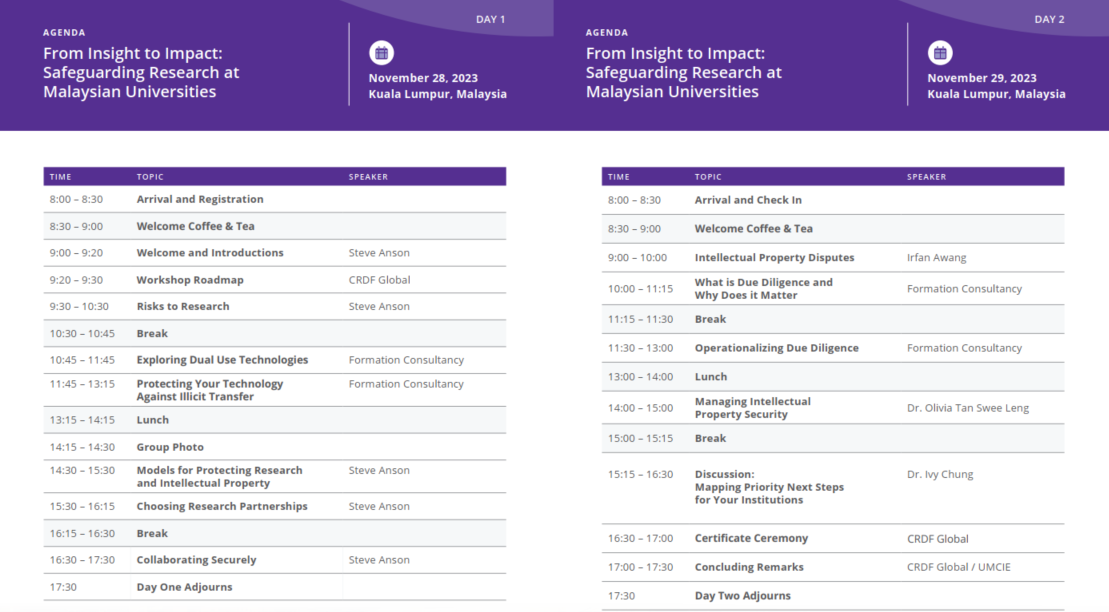This screenshot has height=612, width=1109.
Task: Select Day 1 'Arrival and Registration' topic
Action: tap(200, 199)
